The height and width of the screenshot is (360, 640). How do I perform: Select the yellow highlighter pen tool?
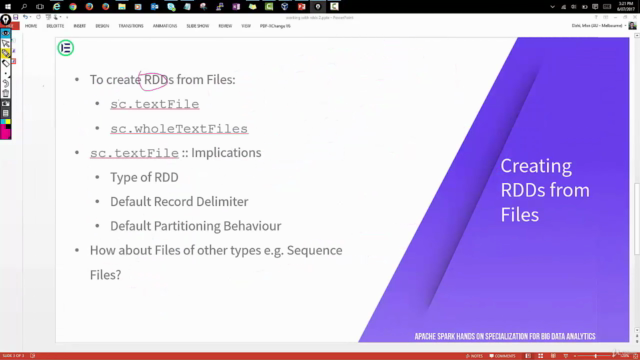click(x=6, y=53)
